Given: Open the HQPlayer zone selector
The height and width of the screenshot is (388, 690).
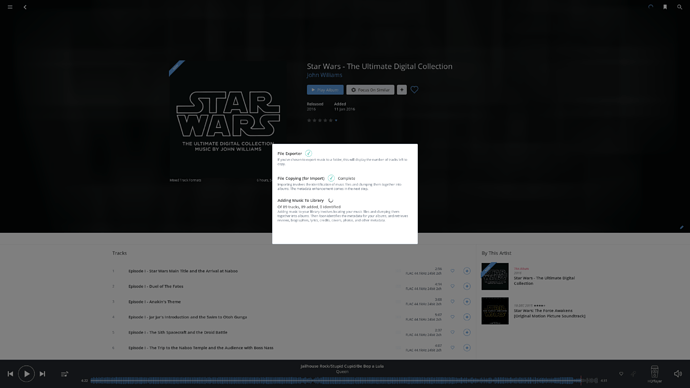Looking at the screenshot, I should point(654,374).
